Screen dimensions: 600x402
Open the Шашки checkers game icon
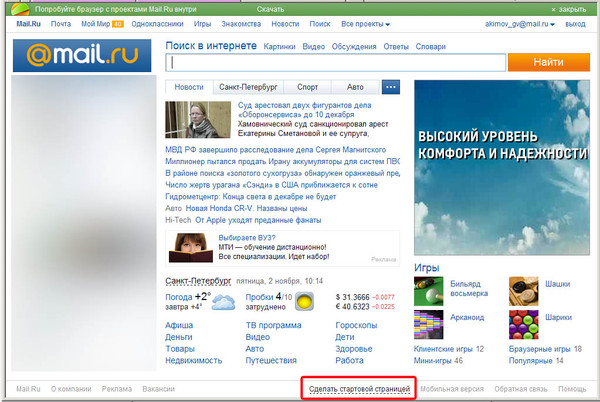[x=523, y=291]
